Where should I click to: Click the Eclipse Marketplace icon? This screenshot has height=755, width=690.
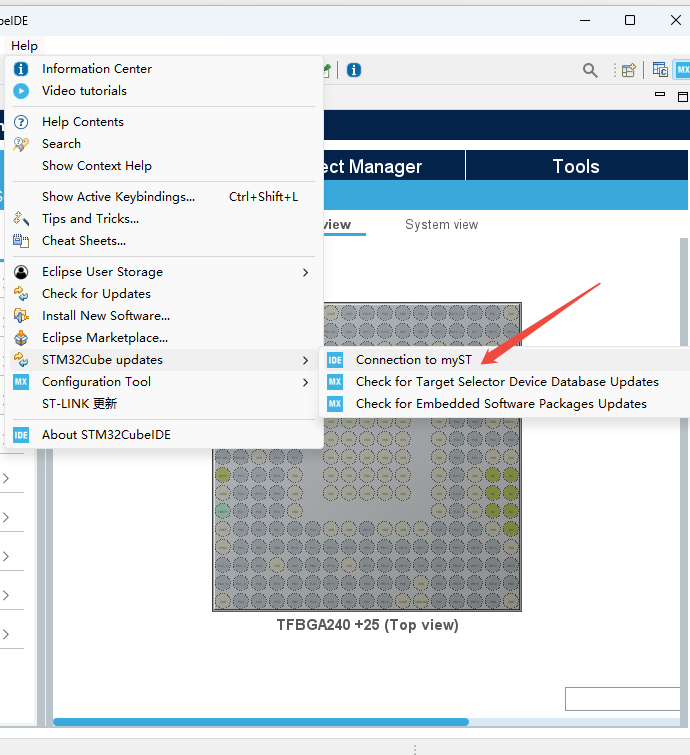click(x=21, y=338)
